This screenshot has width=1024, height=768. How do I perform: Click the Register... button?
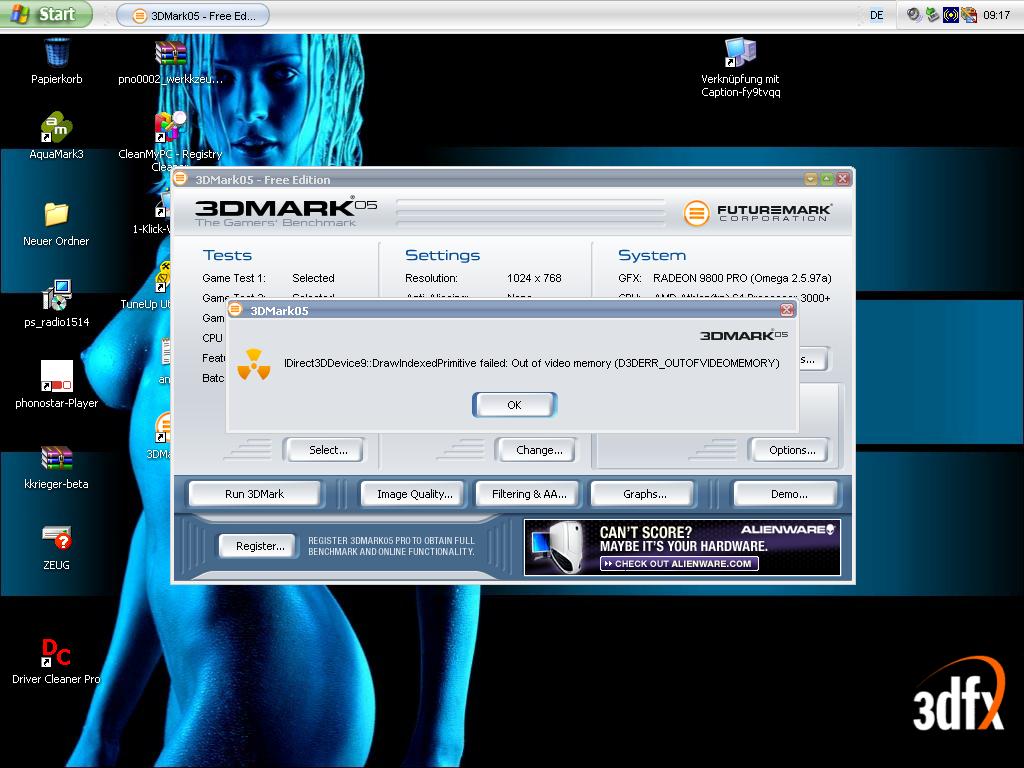[257, 546]
